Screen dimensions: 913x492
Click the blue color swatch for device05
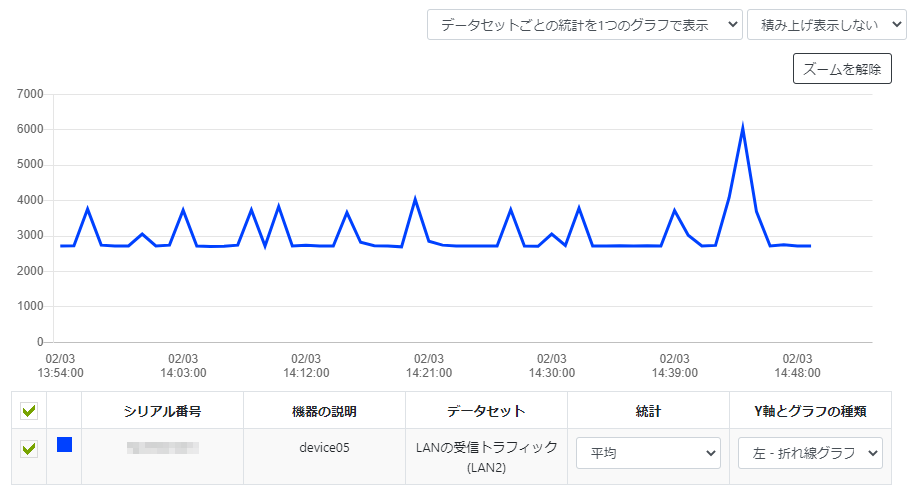64,445
